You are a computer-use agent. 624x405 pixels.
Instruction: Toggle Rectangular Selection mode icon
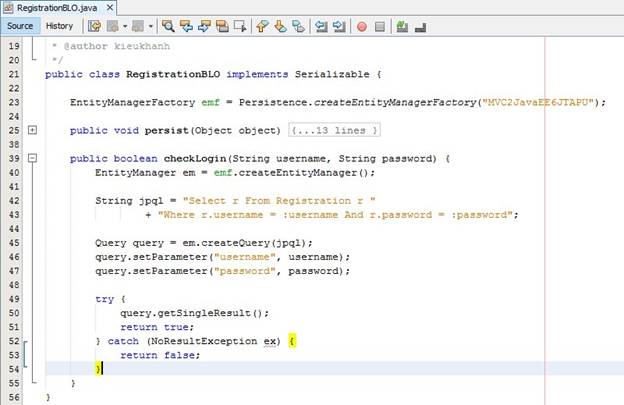[x=240, y=27]
